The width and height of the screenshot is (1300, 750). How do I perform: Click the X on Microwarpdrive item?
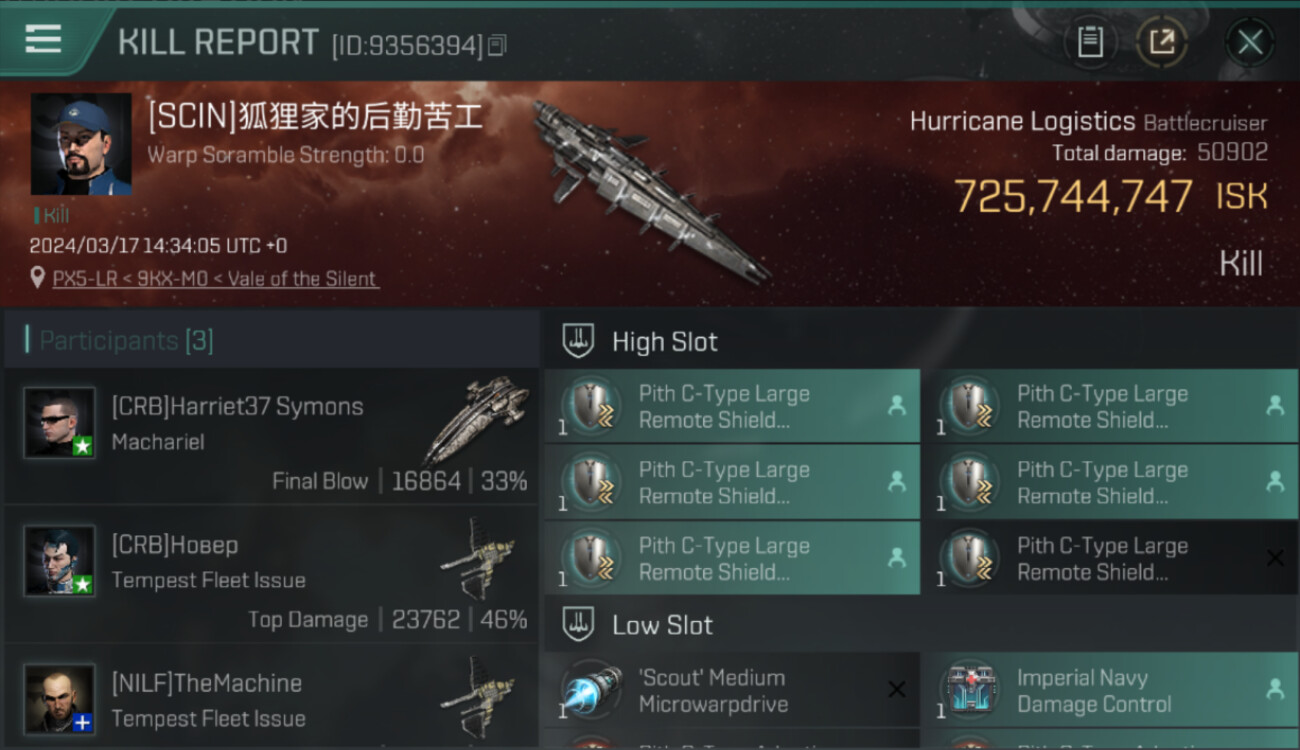pos(897,689)
